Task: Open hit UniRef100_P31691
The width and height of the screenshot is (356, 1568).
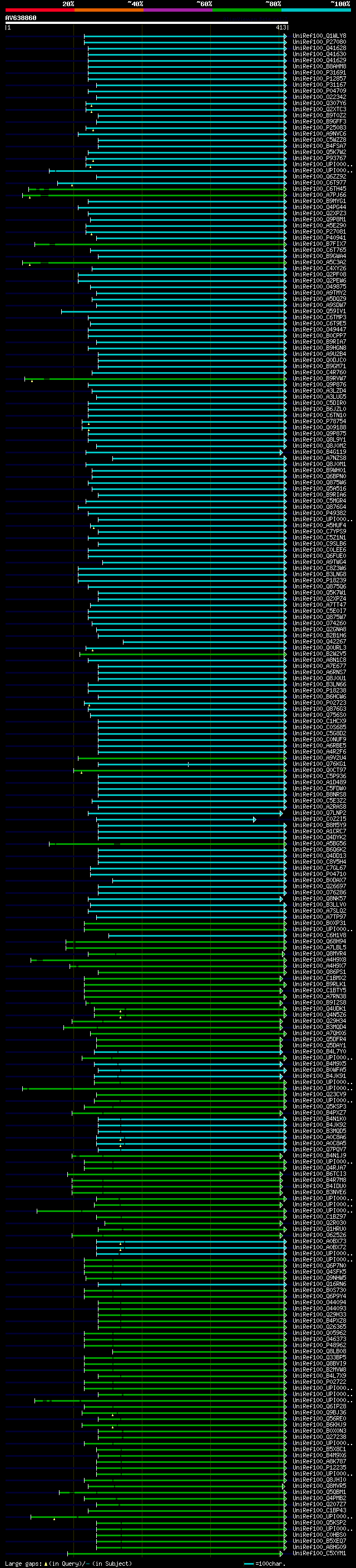Action: [319, 72]
